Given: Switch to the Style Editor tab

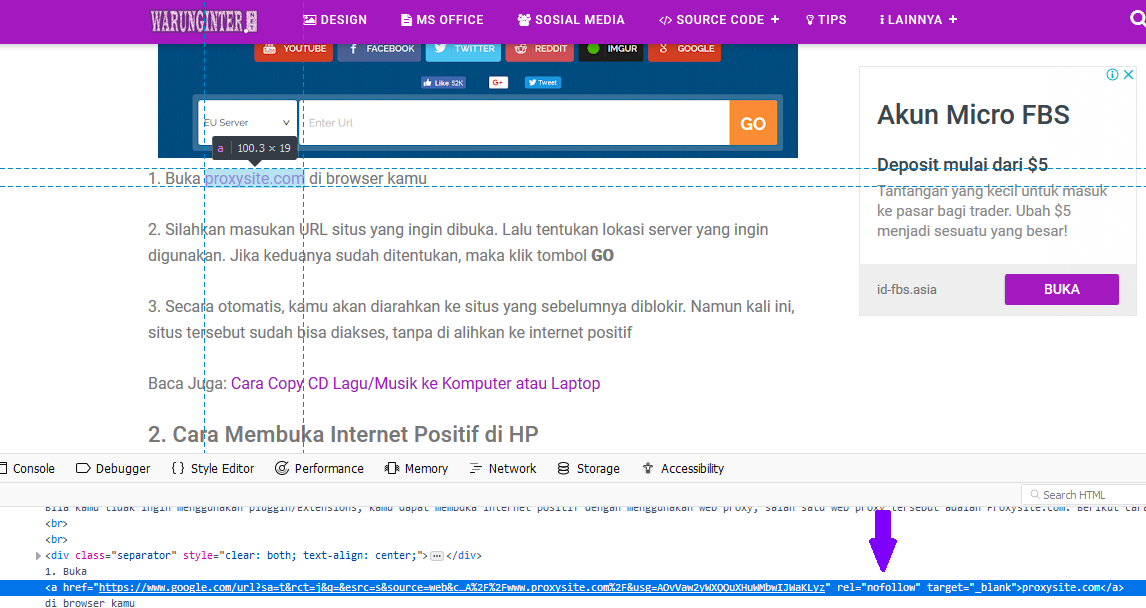Looking at the screenshot, I should coord(213,468).
